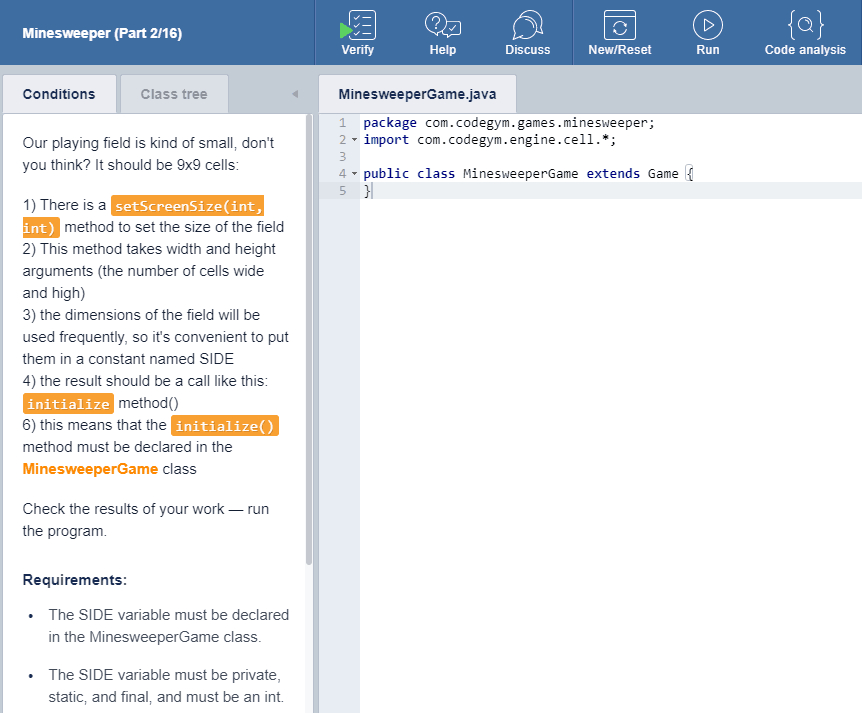Switch to the Conditions tab
Viewport: 862px width, 713px height.
[59, 94]
